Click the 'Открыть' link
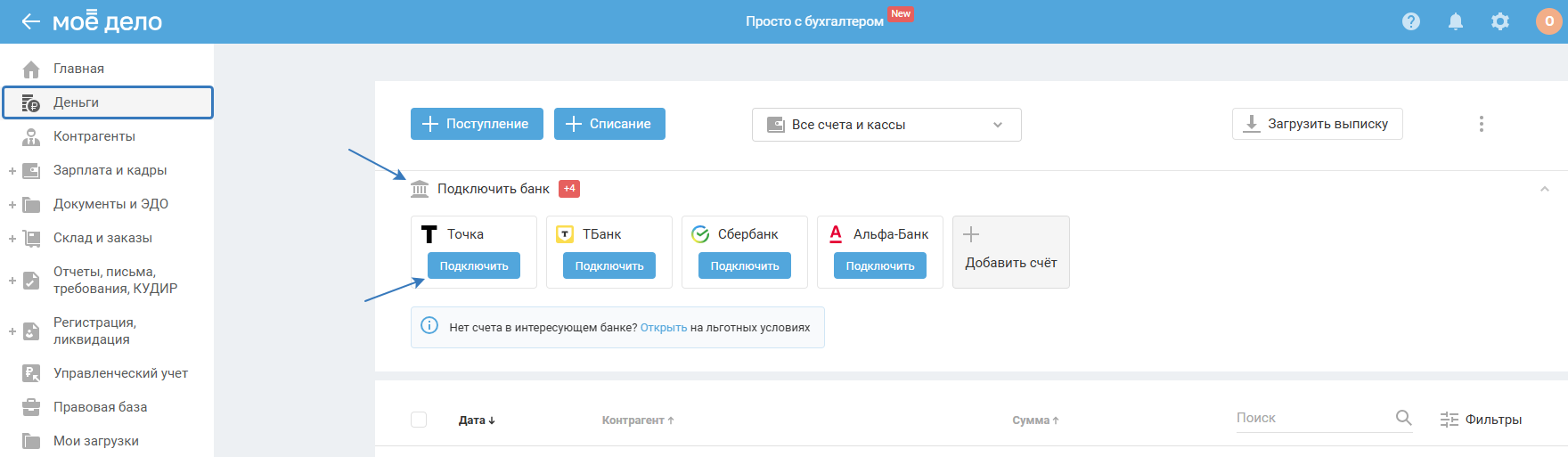The image size is (1568, 457). coord(664,328)
